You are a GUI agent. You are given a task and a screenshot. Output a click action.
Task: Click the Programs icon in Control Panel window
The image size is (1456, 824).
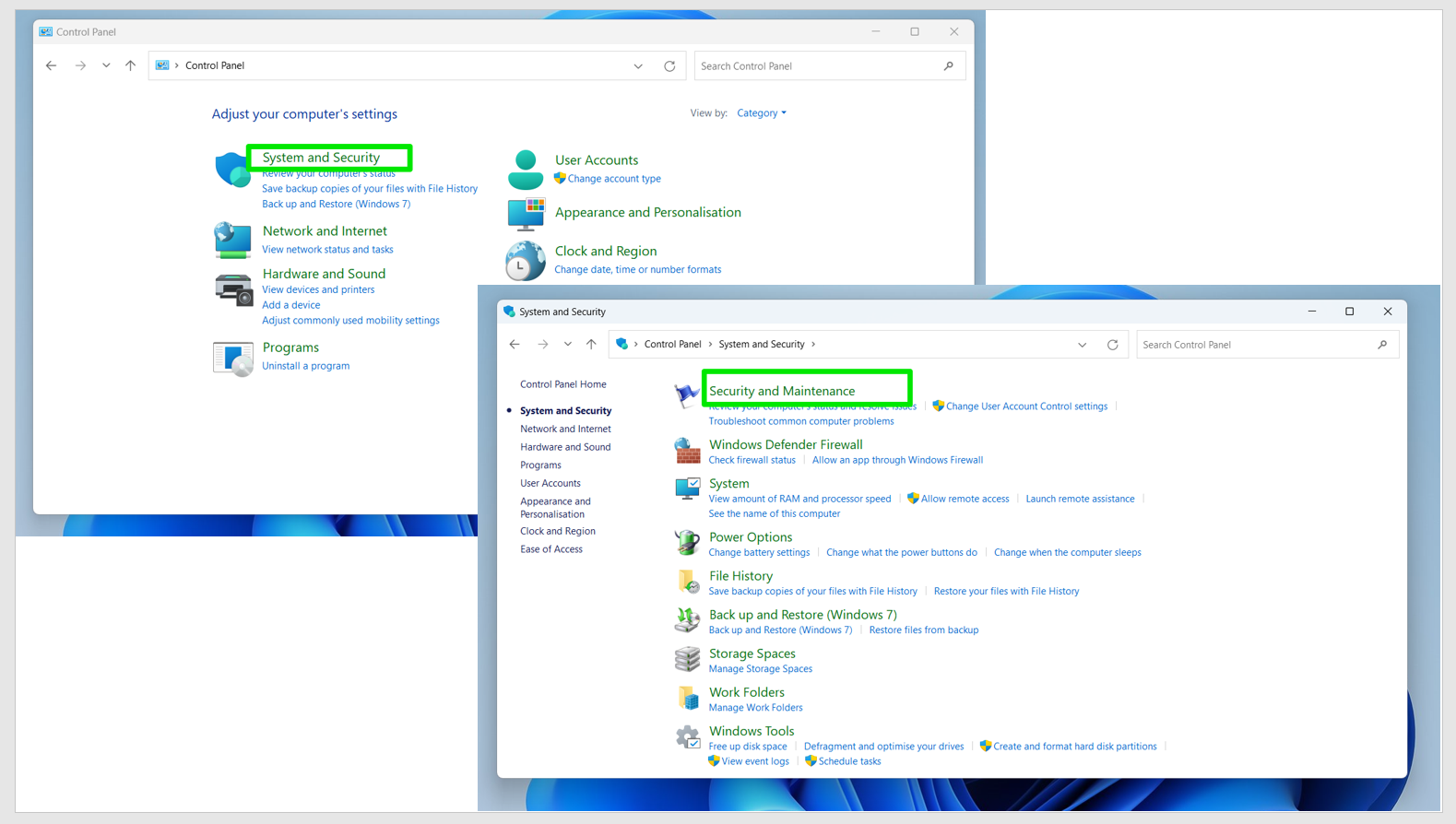click(x=233, y=359)
